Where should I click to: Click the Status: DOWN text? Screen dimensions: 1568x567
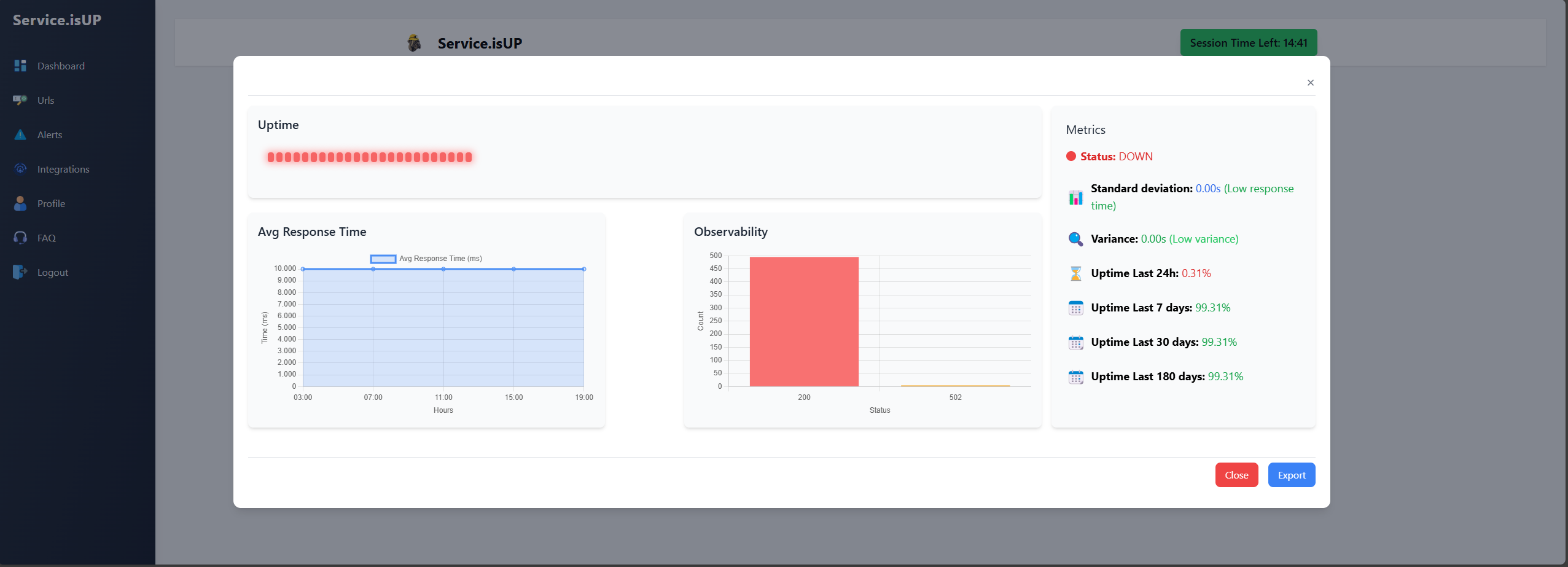tap(1117, 157)
